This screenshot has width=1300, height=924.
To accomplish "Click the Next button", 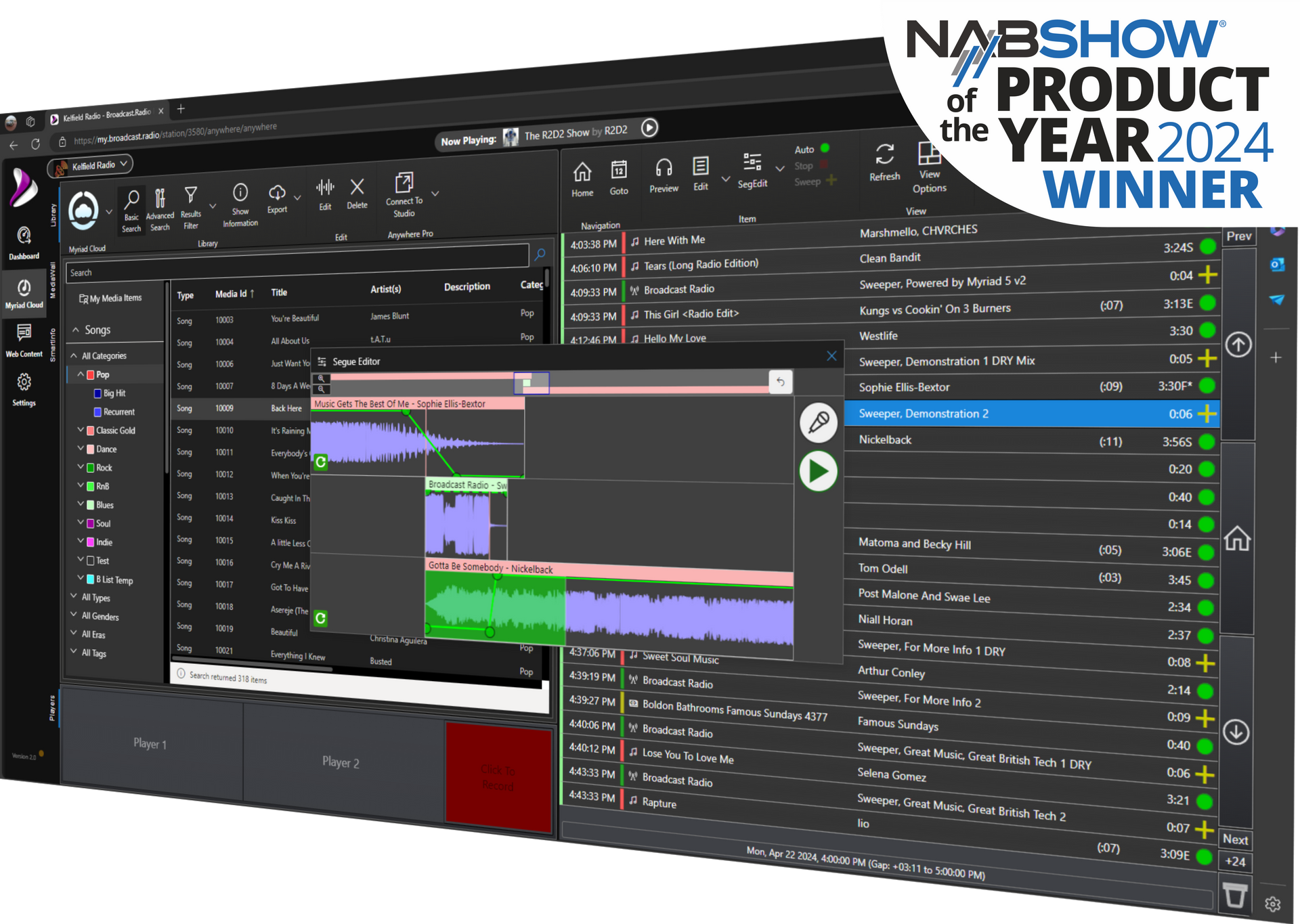I will [x=1235, y=839].
